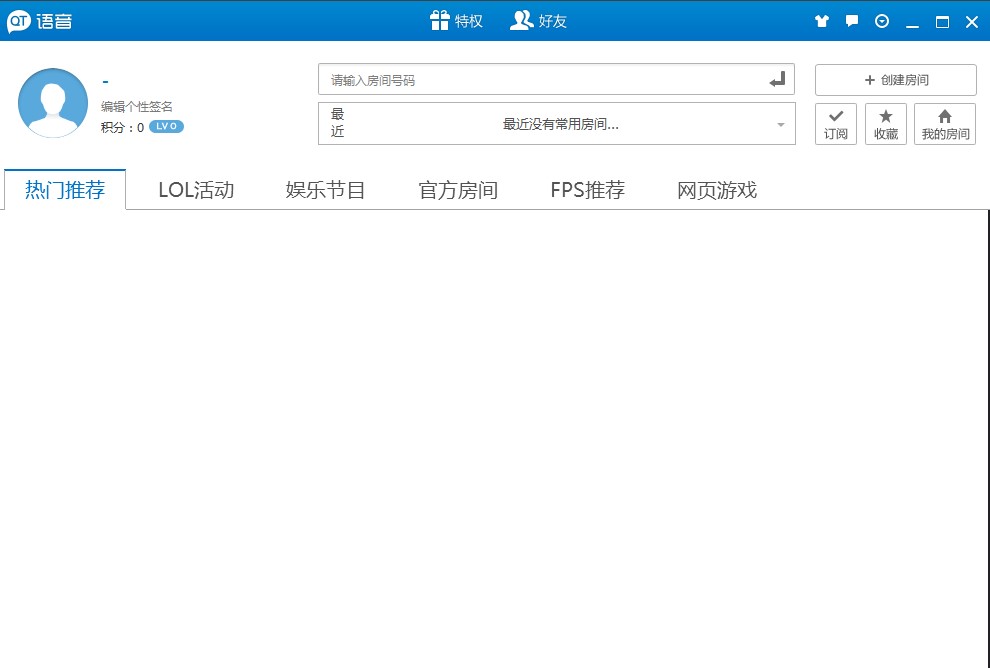
Task: Go to 我的房间 home button
Action: pyautogui.click(x=945, y=124)
